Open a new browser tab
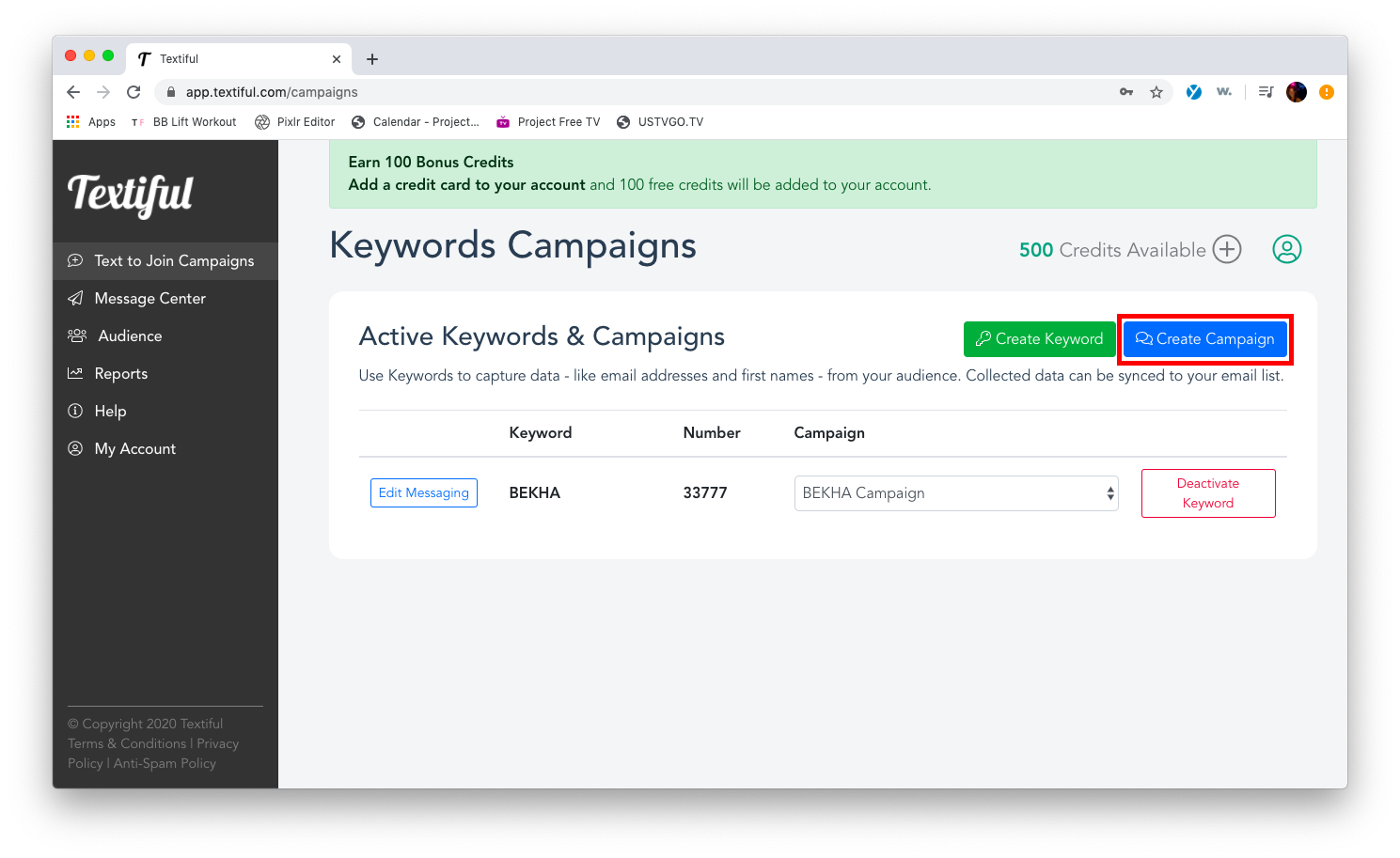Viewport: 1400px width, 858px height. (372, 59)
